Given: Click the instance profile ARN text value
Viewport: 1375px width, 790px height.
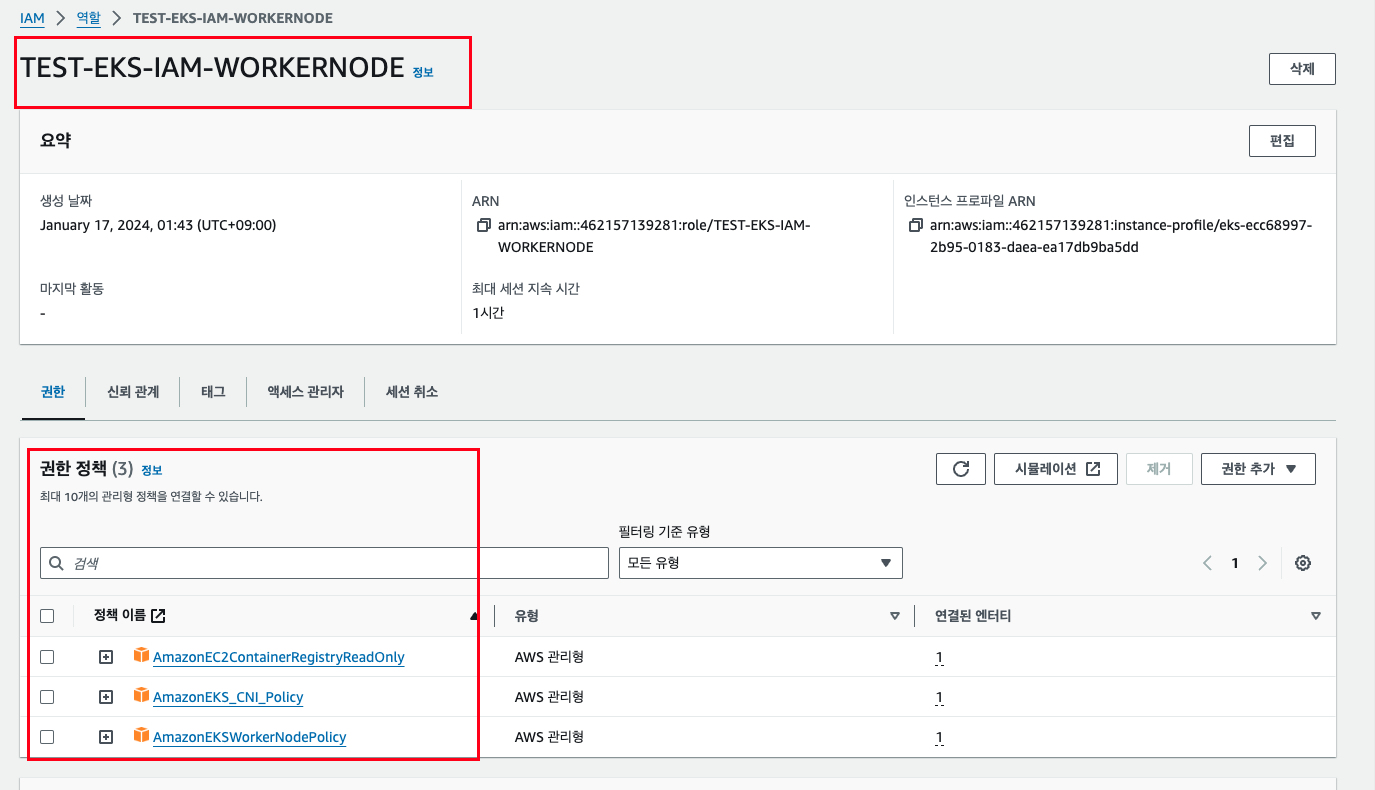Looking at the screenshot, I should pyautogui.click(x=1121, y=236).
